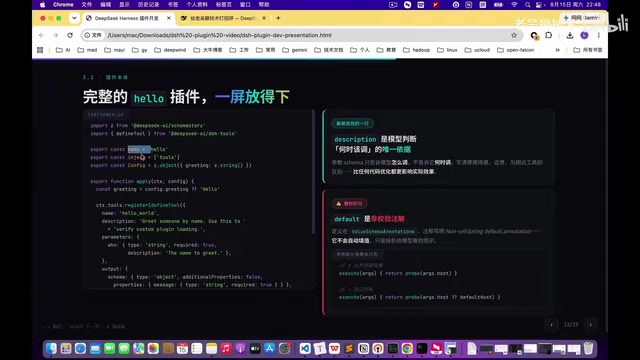
Task: Open the Finder icon in the dock
Action: [x=51, y=349]
